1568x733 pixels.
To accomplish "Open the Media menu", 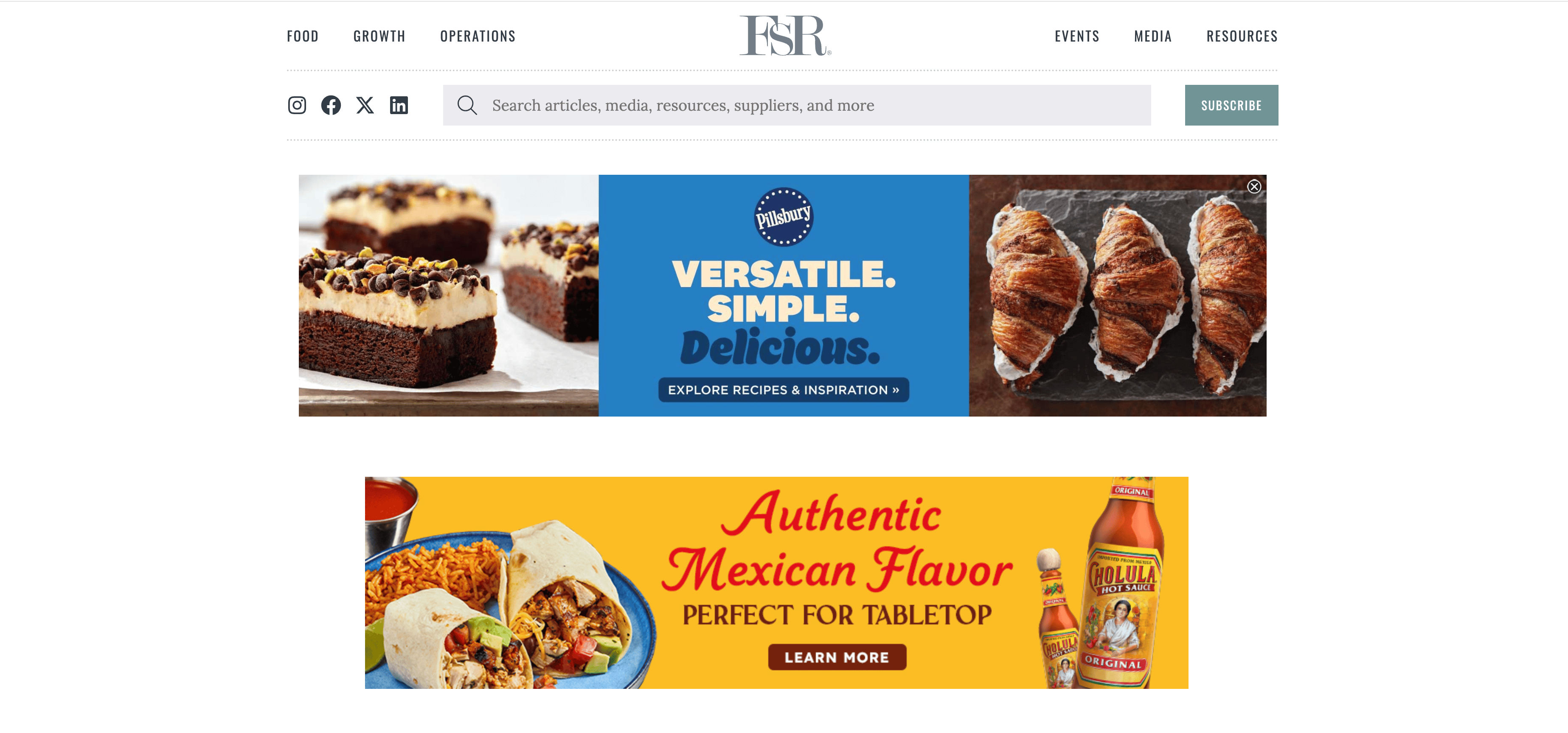I will [1153, 36].
